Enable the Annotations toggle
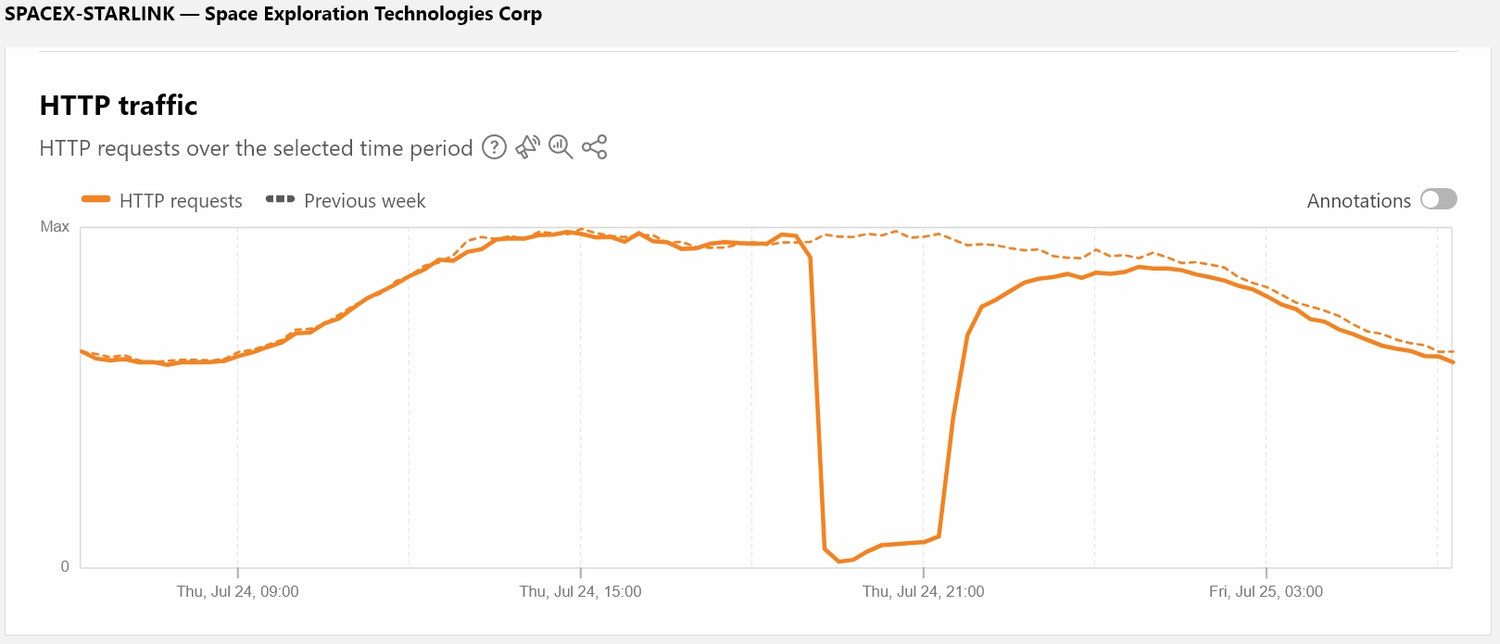This screenshot has height=644, width=1500. (x=1438, y=199)
